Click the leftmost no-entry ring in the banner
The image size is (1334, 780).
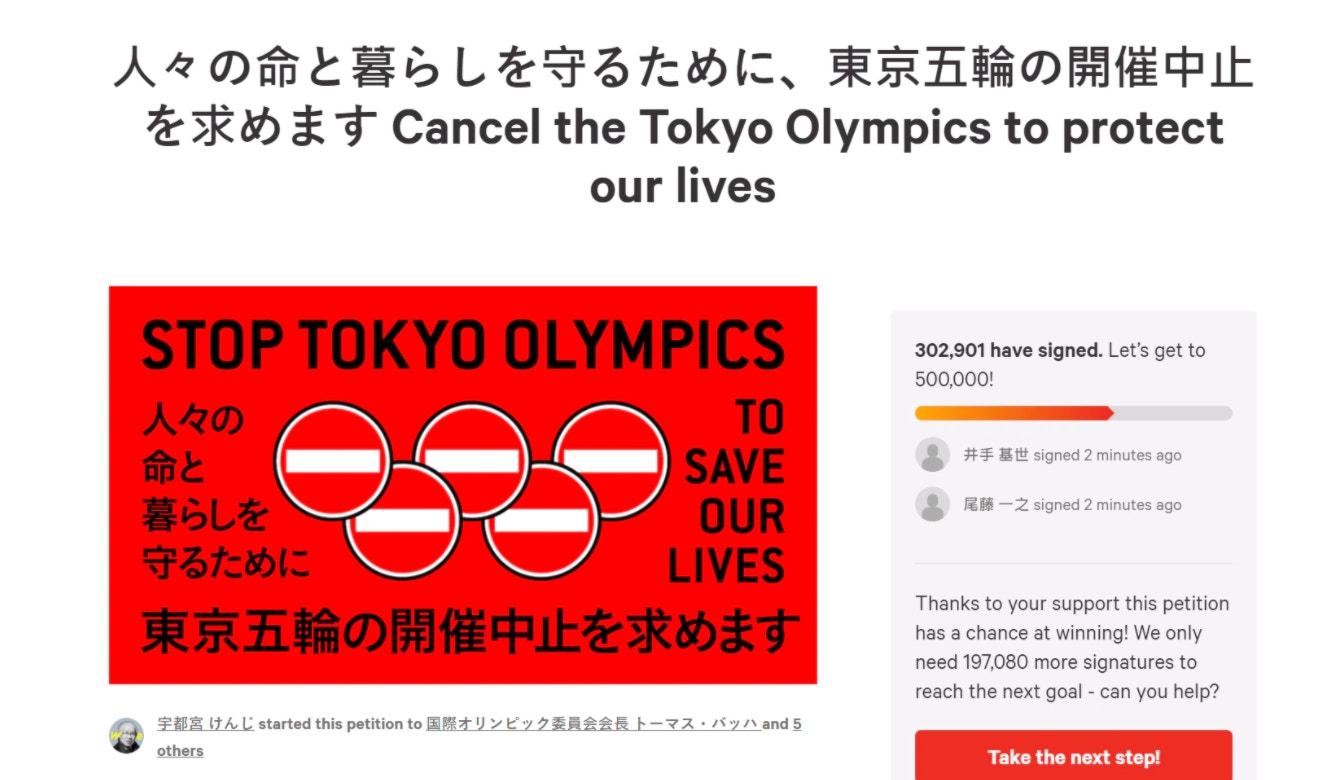pyautogui.click(x=333, y=461)
